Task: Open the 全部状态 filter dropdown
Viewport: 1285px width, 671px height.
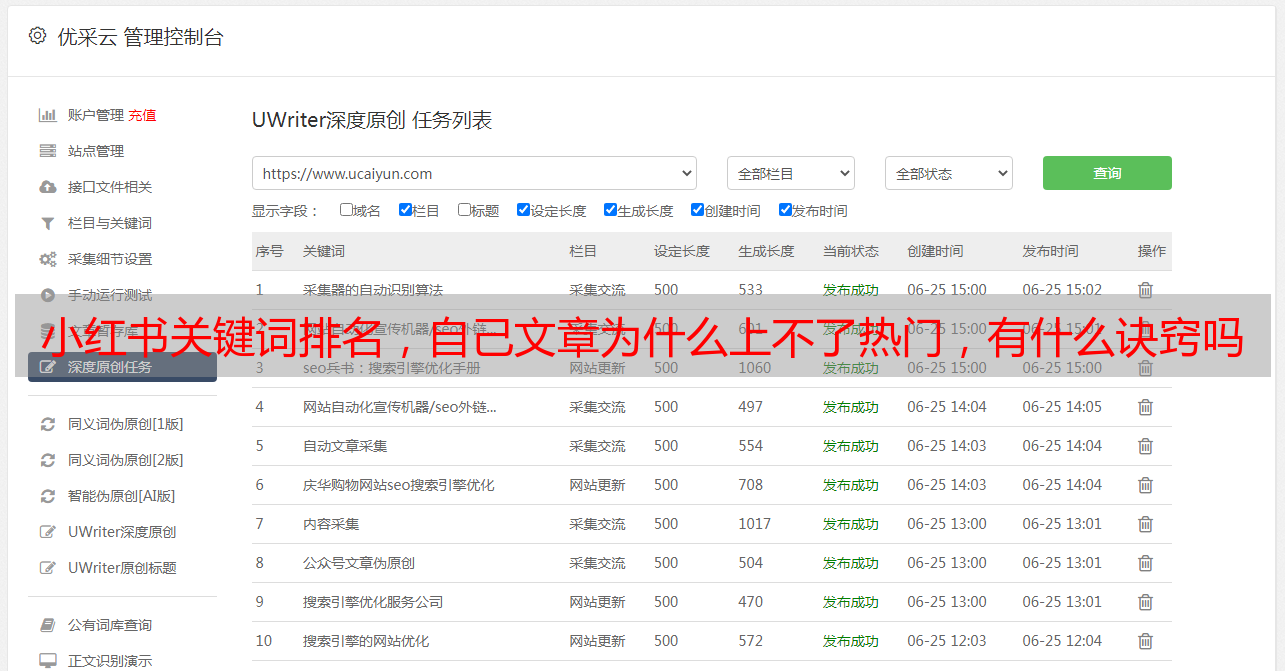Action: [x=948, y=173]
